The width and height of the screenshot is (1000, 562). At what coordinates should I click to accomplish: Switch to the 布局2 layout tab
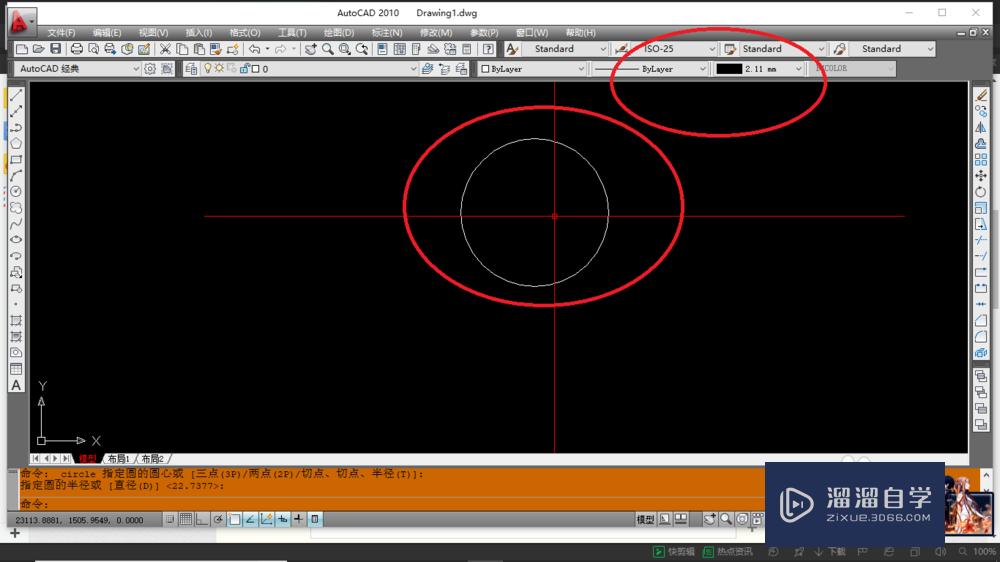[152, 459]
